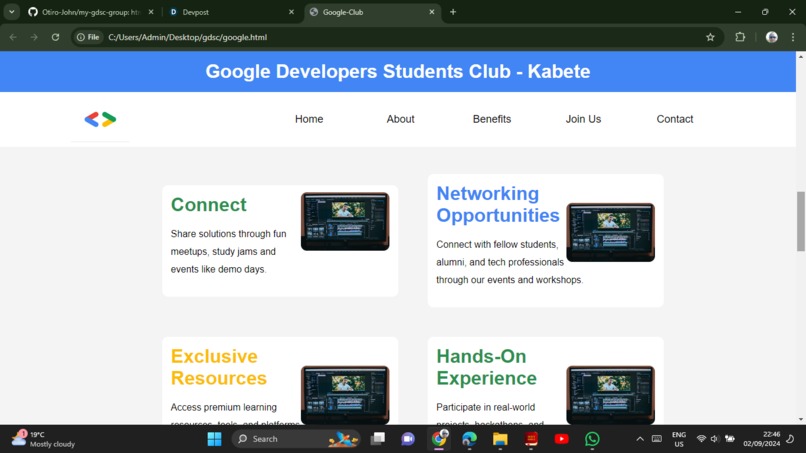Click the File site info chip
The width and height of the screenshot is (806, 453).
(x=88, y=37)
